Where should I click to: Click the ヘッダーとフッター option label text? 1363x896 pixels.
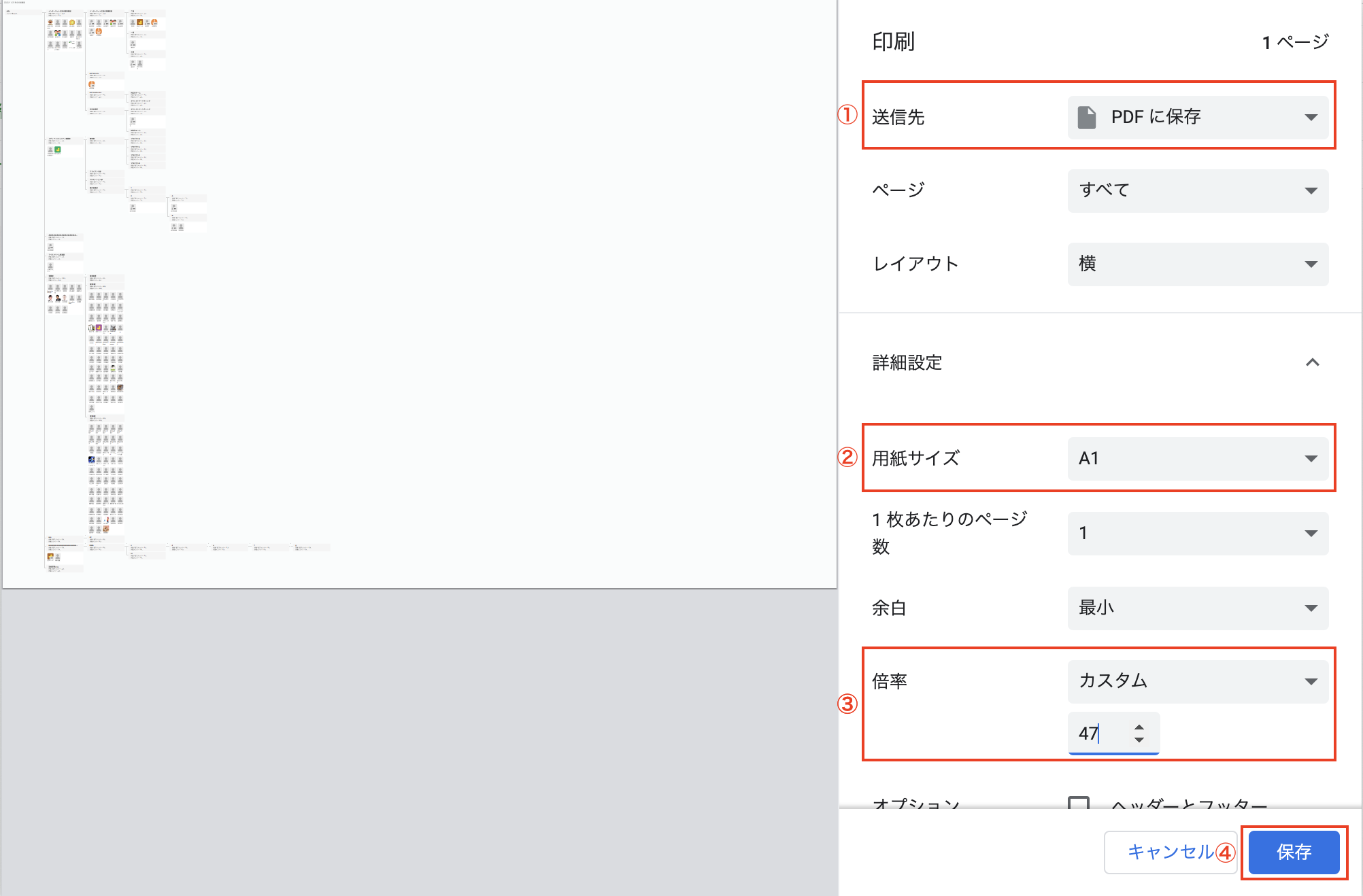point(1189,804)
